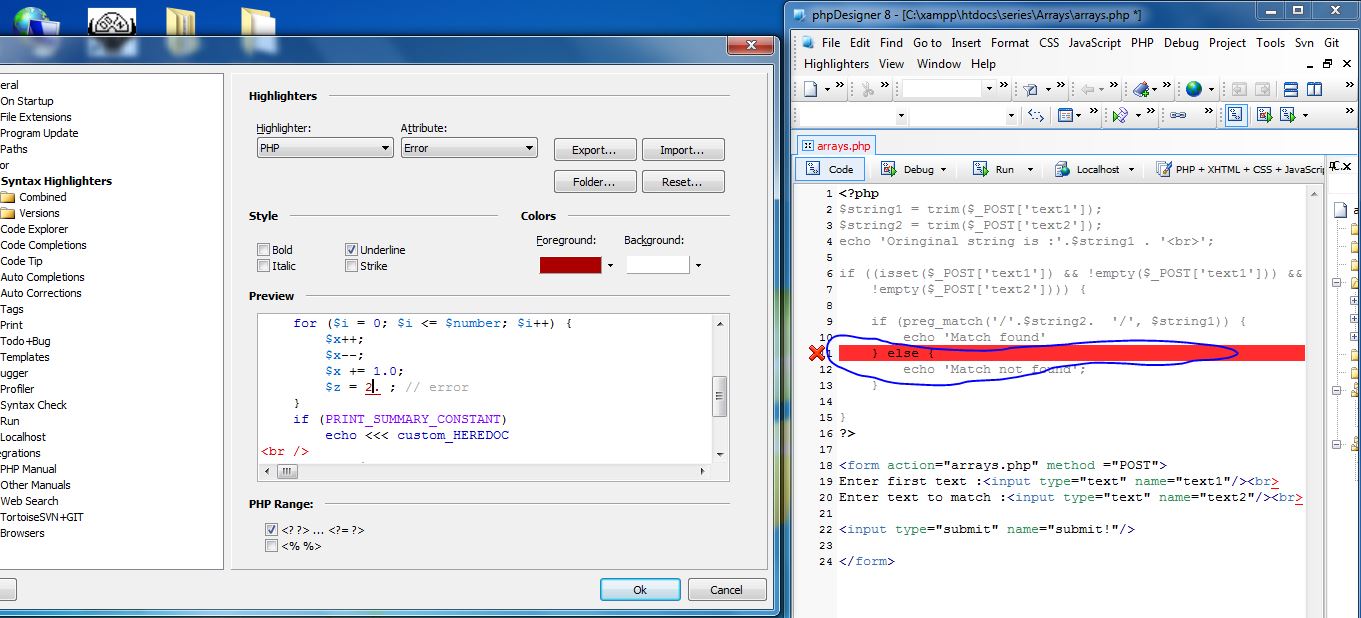The height and width of the screenshot is (618, 1361).
Task: Click the green arrow syntax check icon
Action: (1120, 115)
